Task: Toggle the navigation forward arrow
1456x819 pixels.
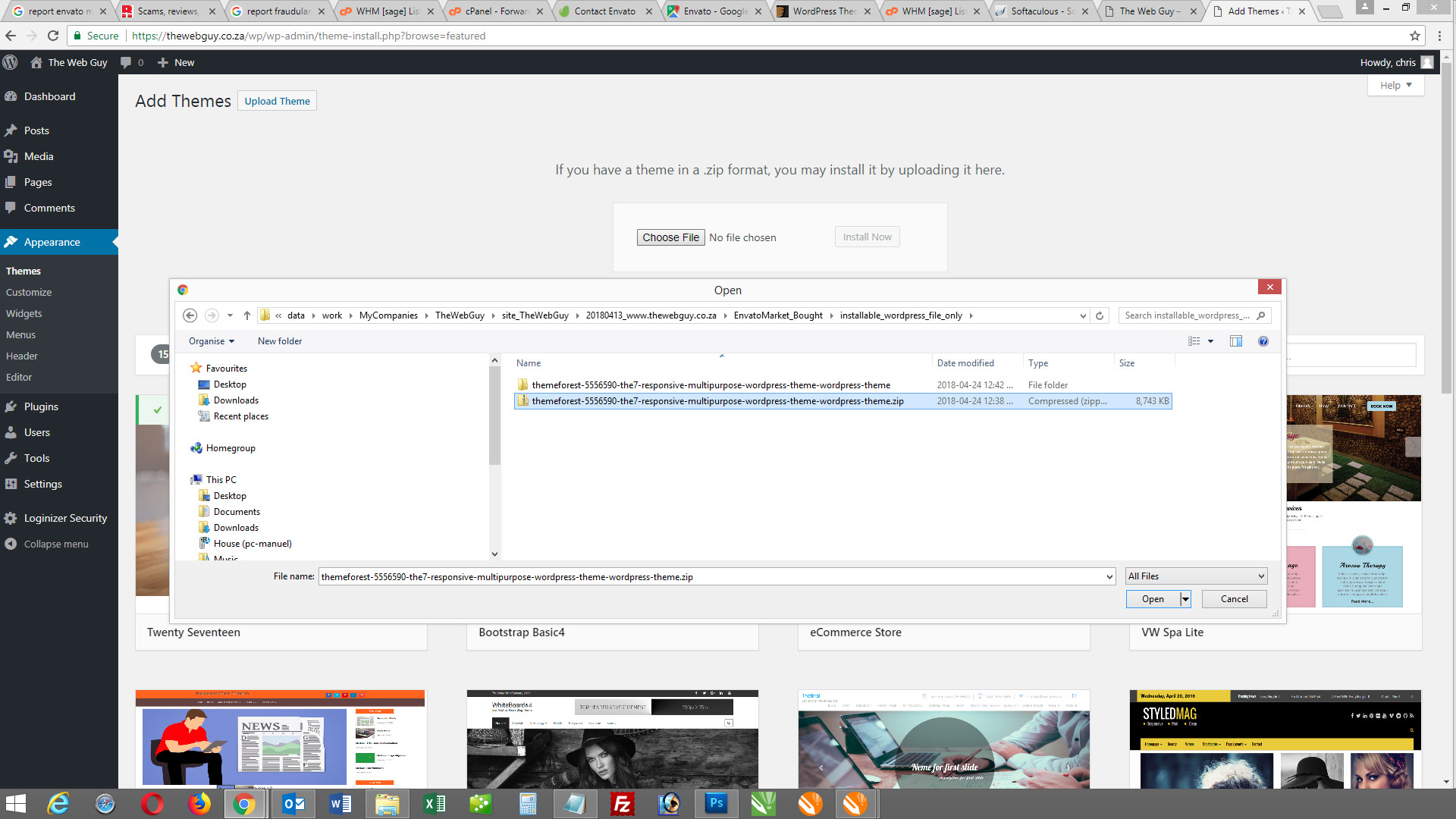Action: click(211, 315)
